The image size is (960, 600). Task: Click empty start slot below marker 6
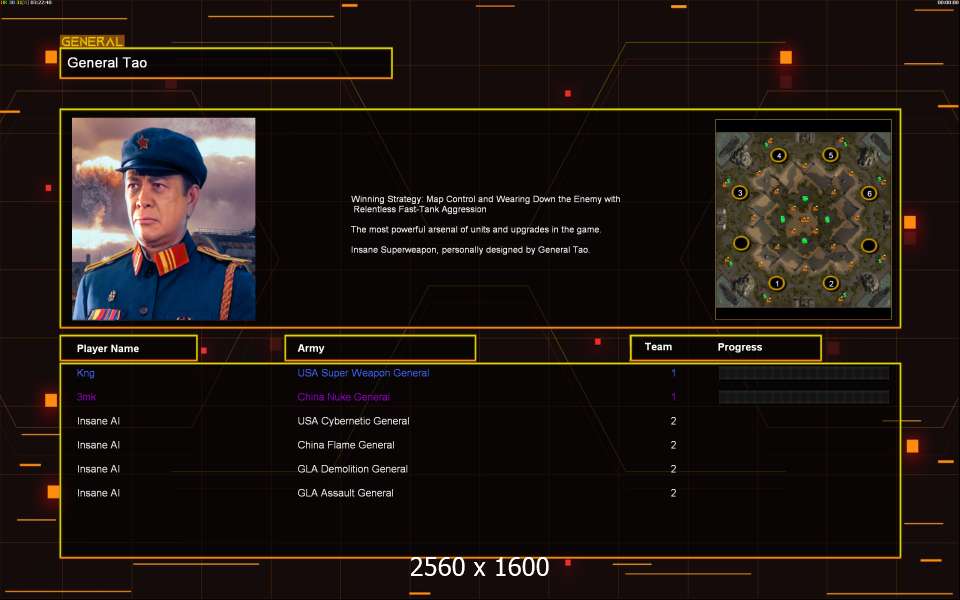(x=869, y=246)
